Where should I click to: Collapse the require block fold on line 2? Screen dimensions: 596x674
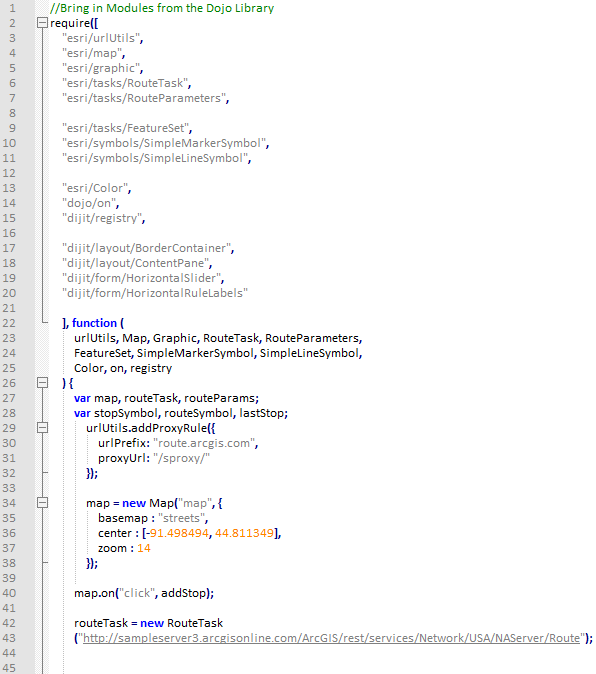pos(42,23)
